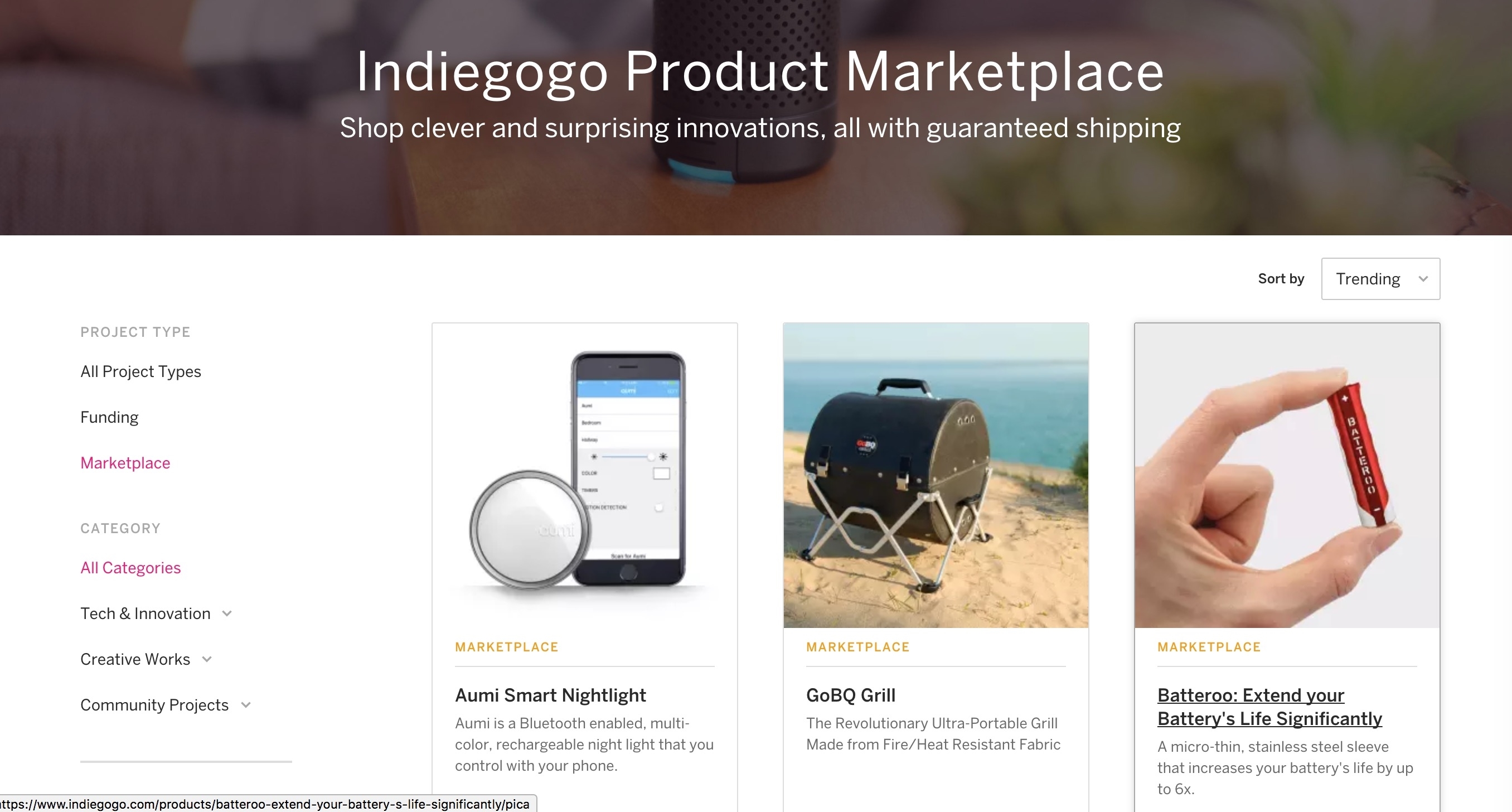Click the Community Projects category icon
Screen dimensions: 1512x812
coord(247,705)
